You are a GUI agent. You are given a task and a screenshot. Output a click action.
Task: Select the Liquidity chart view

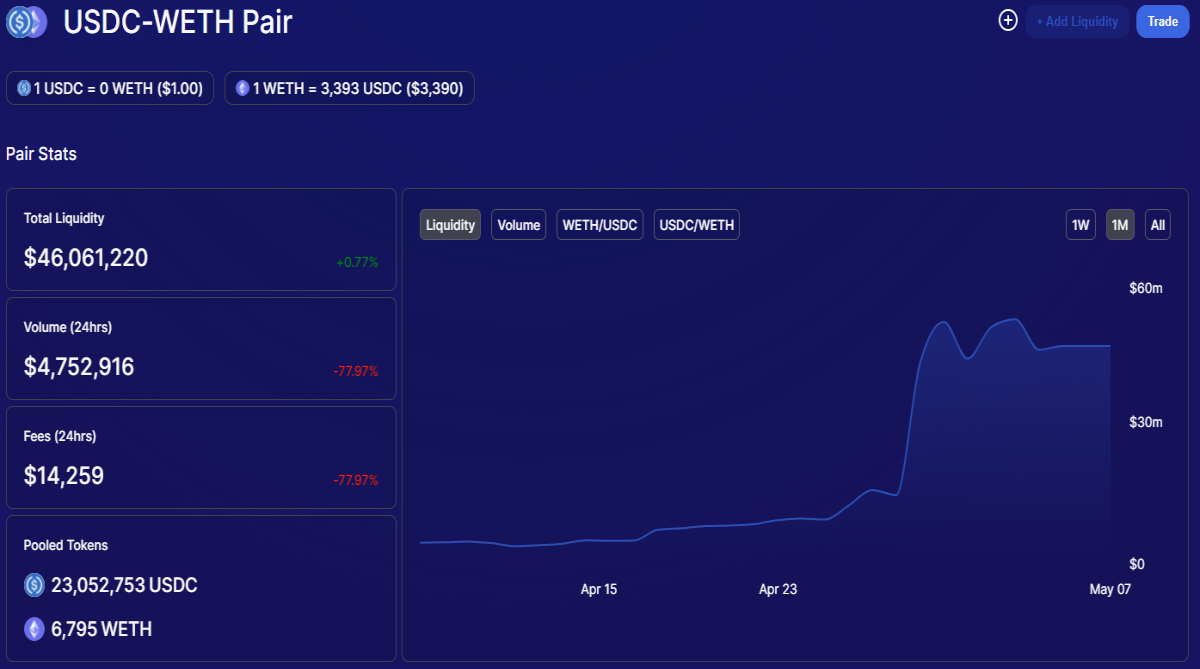450,225
